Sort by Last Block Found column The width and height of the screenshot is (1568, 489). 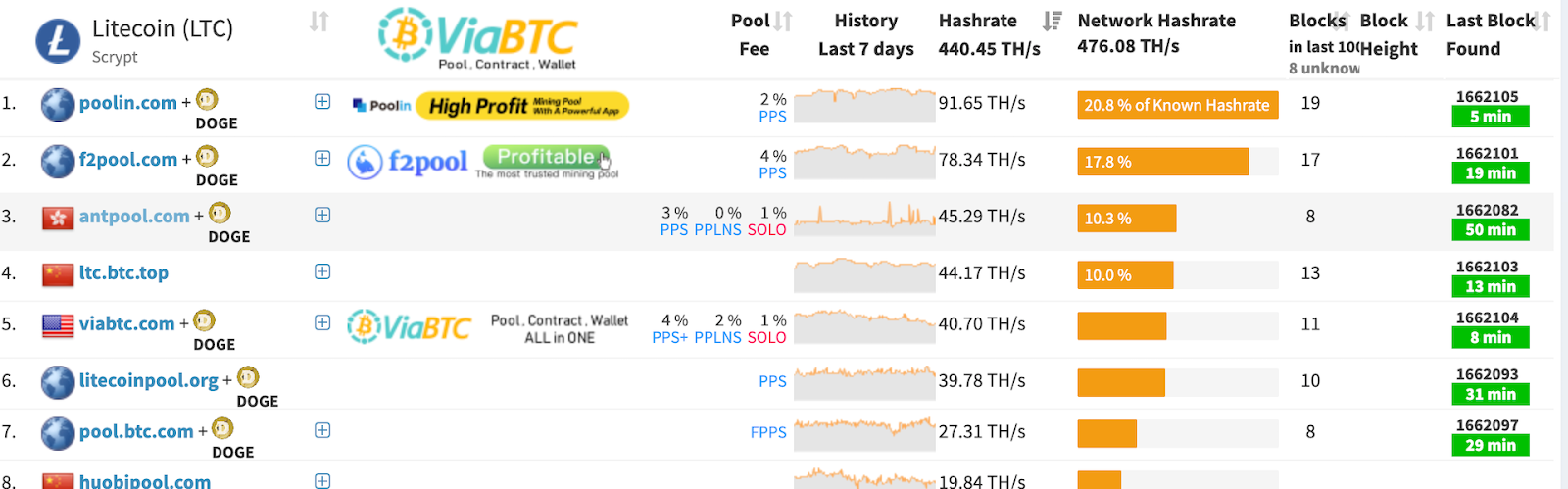1541,21
